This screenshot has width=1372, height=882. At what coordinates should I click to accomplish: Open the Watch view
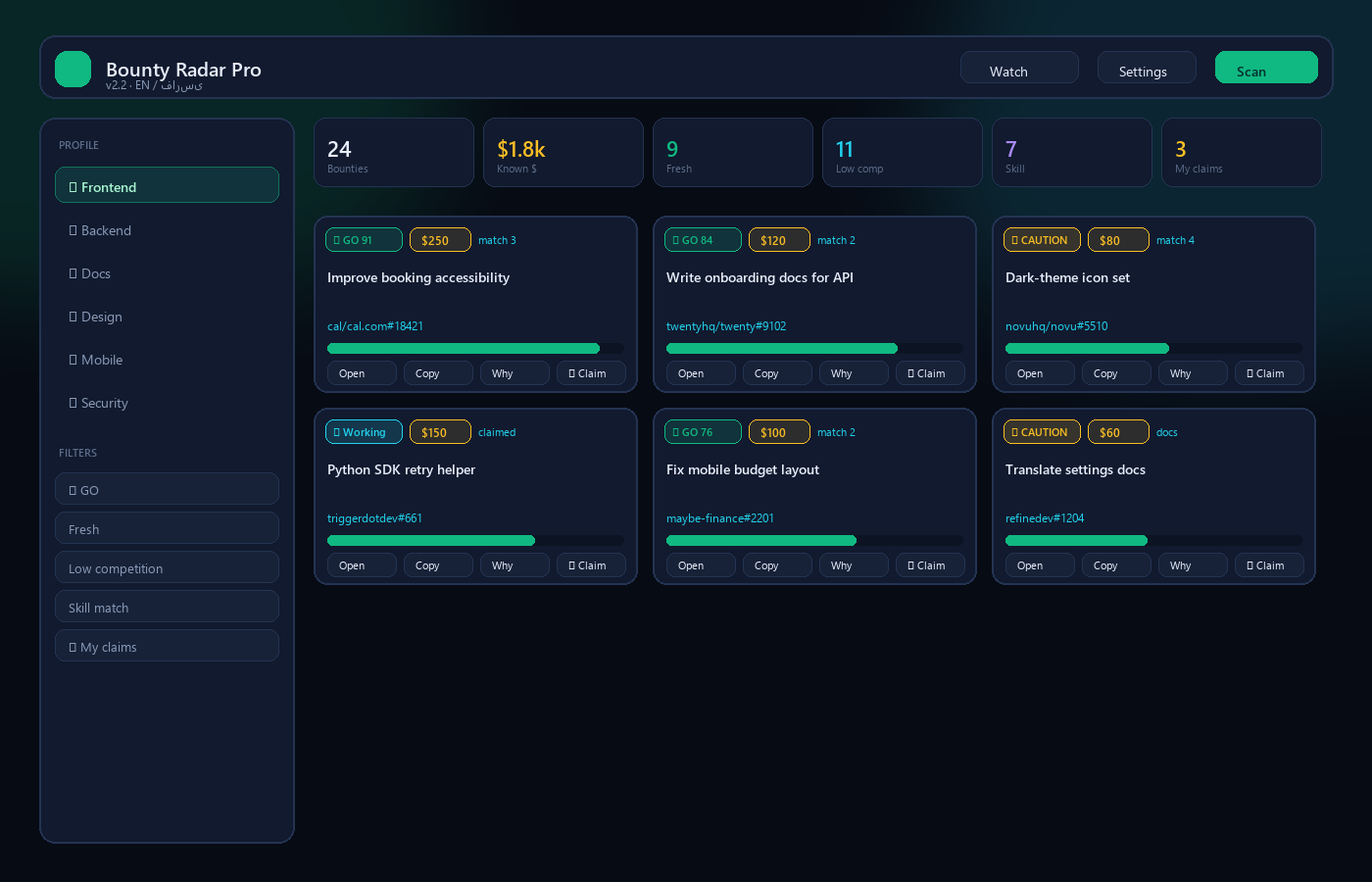1019,68
